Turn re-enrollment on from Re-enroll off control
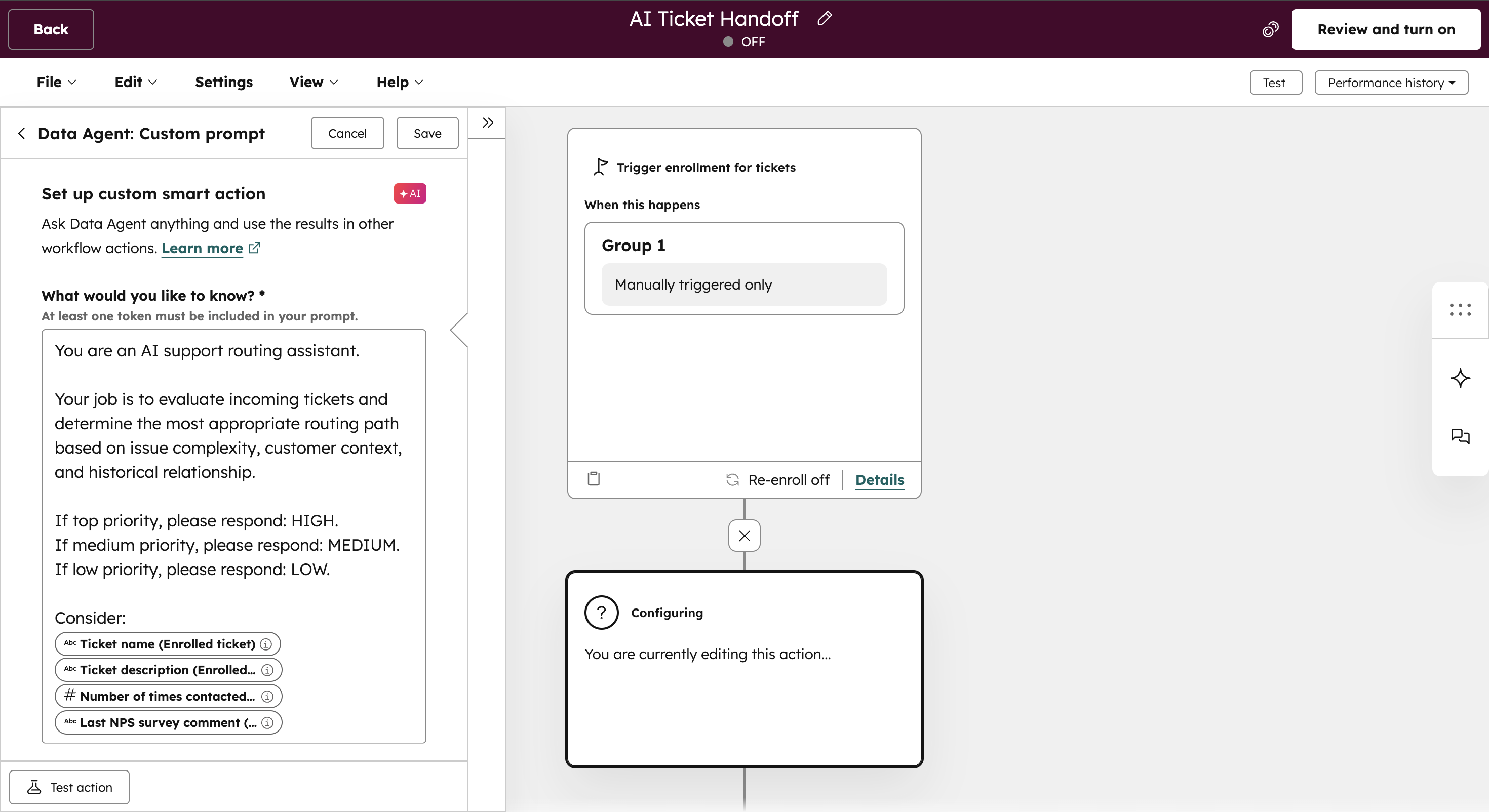Image resolution: width=1489 pixels, height=812 pixels. [777, 480]
